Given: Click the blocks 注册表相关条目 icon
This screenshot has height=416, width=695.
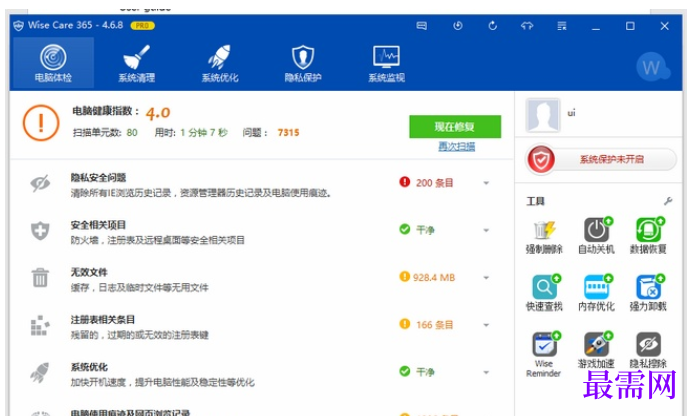Looking at the screenshot, I should 40,326.
